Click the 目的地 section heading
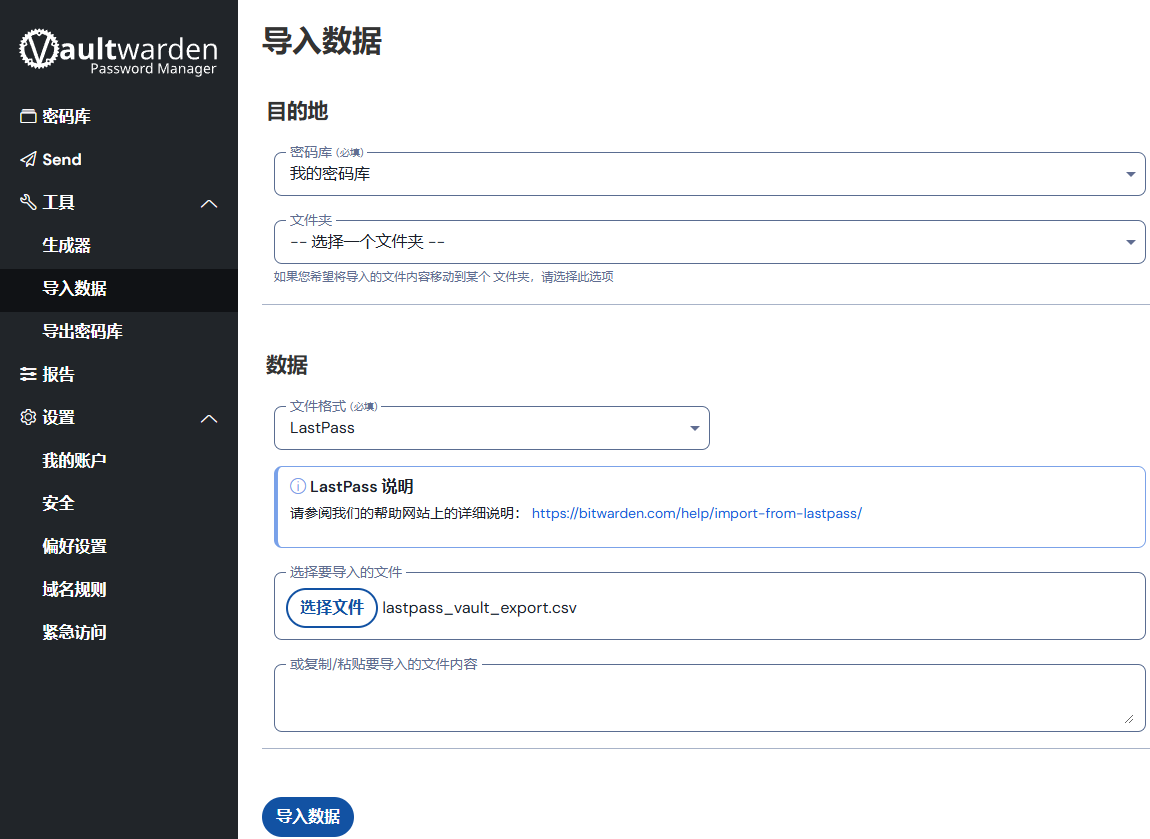This screenshot has width=1150, height=839. 297,111
